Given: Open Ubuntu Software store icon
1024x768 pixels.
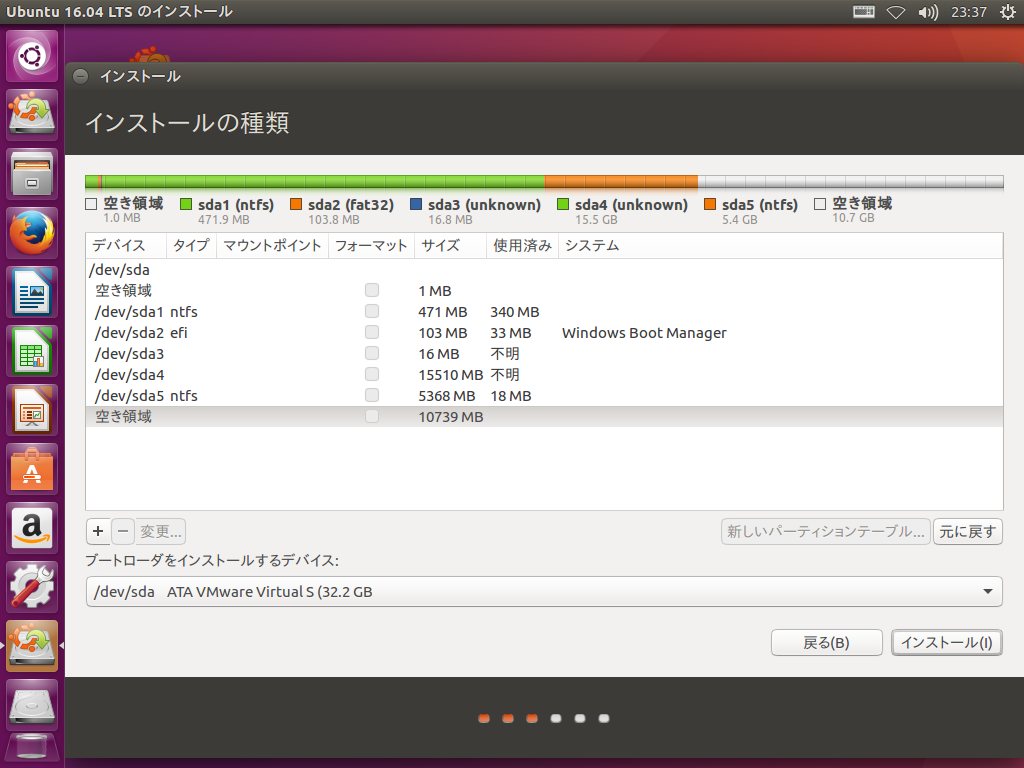Looking at the screenshot, I should point(32,469).
